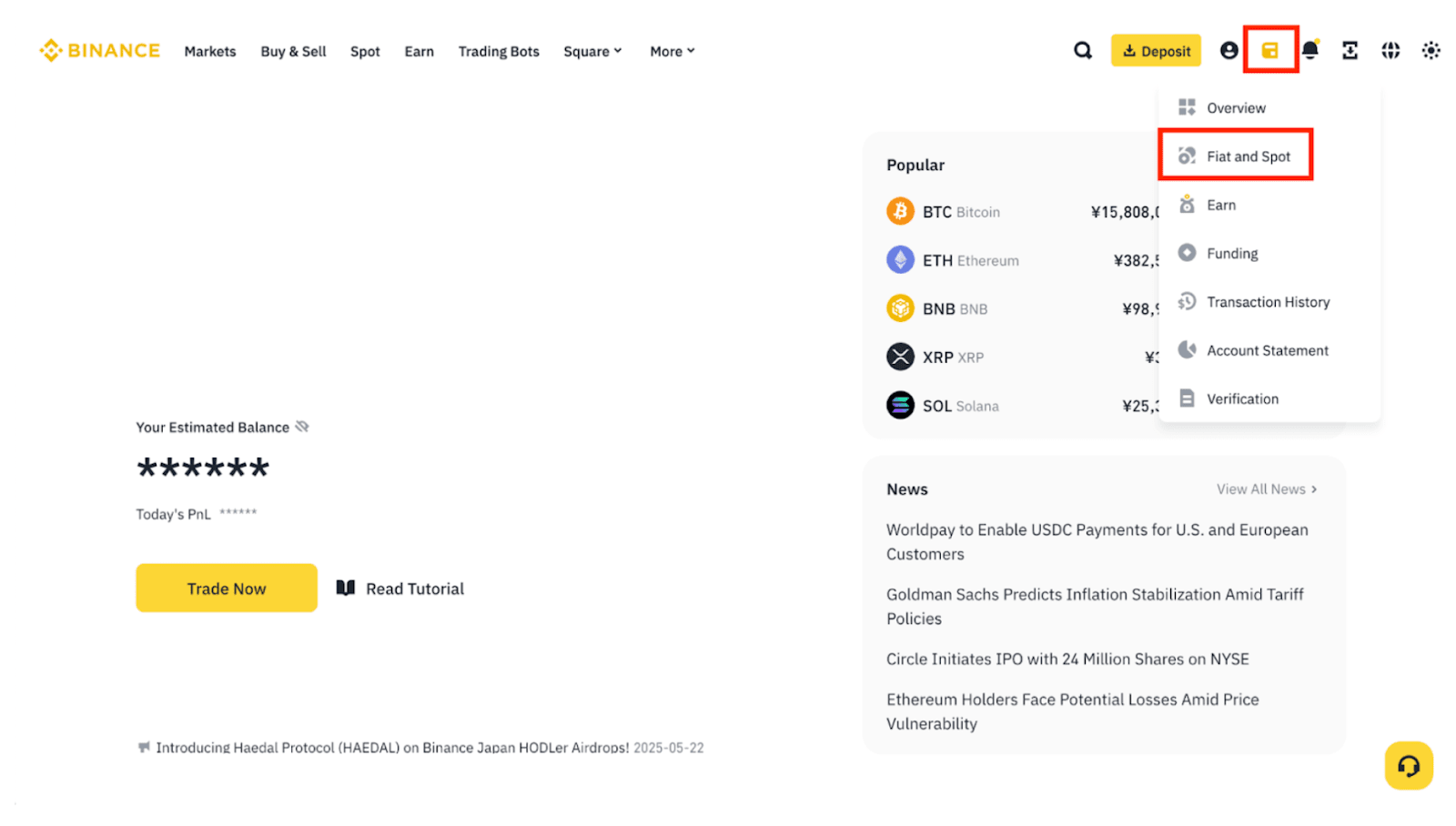
Task: Open the language globe icon
Action: coord(1390,51)
